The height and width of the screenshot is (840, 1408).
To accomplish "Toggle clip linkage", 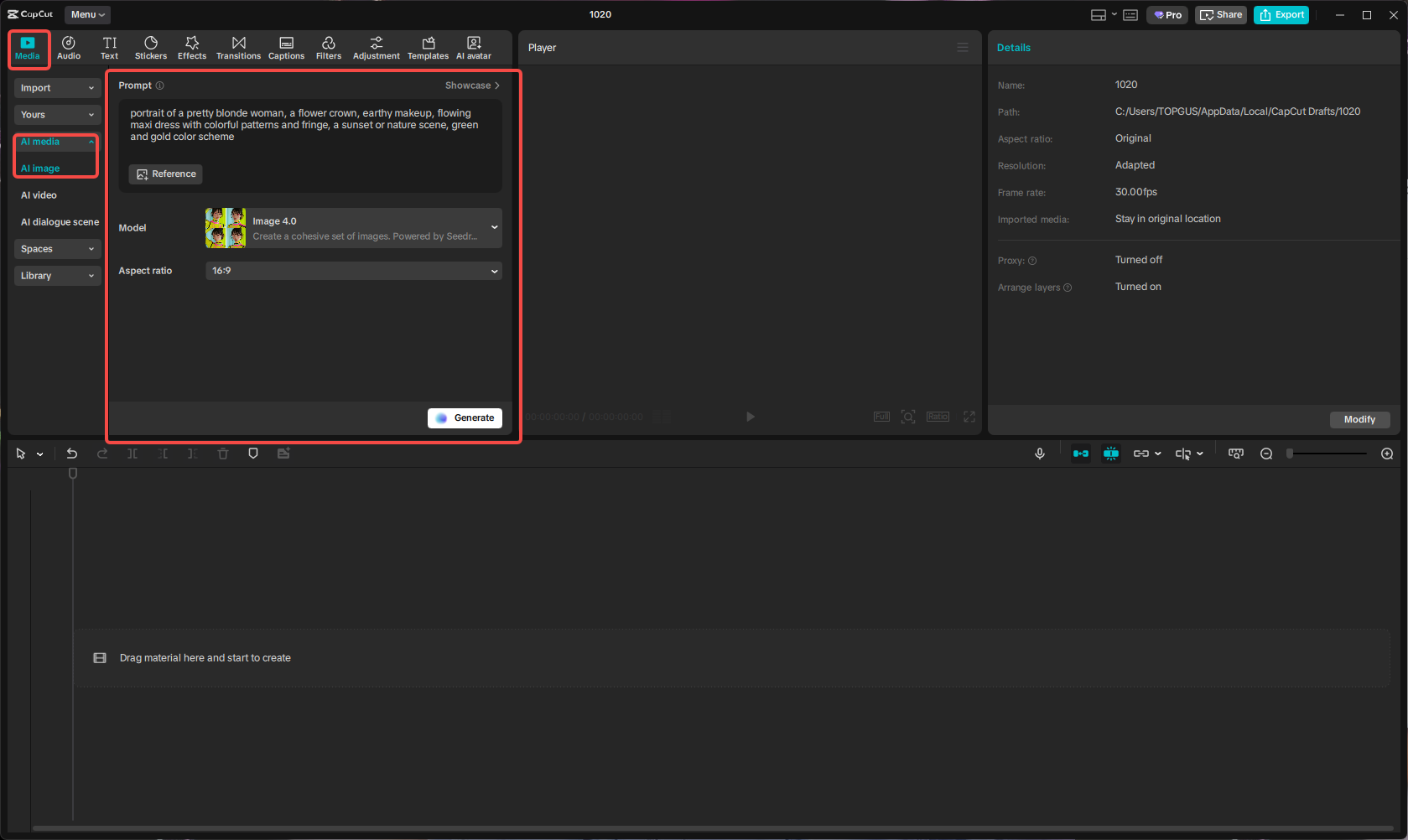I will coord(1141,454).
